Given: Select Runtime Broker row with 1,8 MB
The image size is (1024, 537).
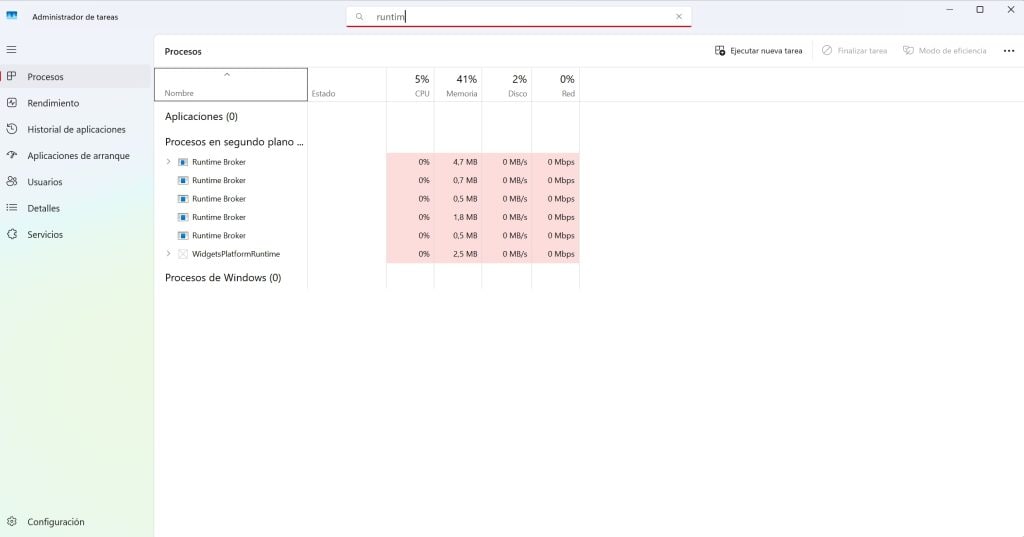Looking at the screenshot, I should (x=366, y=217).
